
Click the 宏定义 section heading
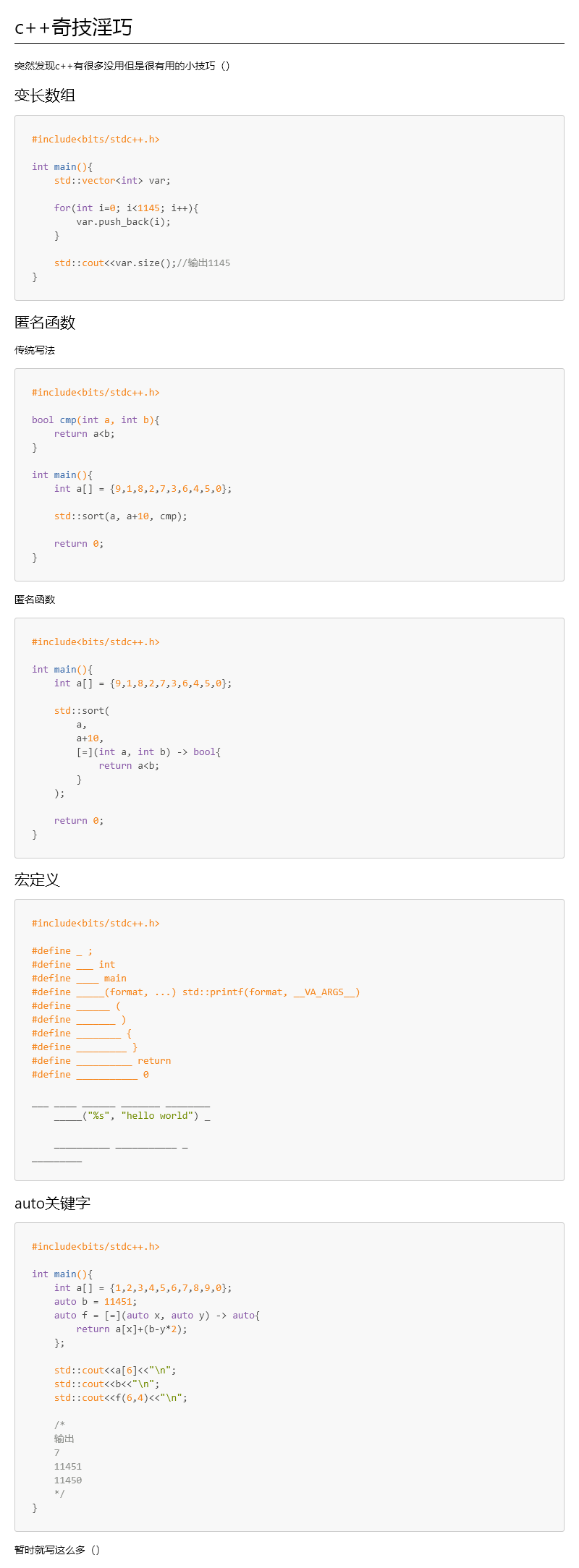[x=37, y=880]
